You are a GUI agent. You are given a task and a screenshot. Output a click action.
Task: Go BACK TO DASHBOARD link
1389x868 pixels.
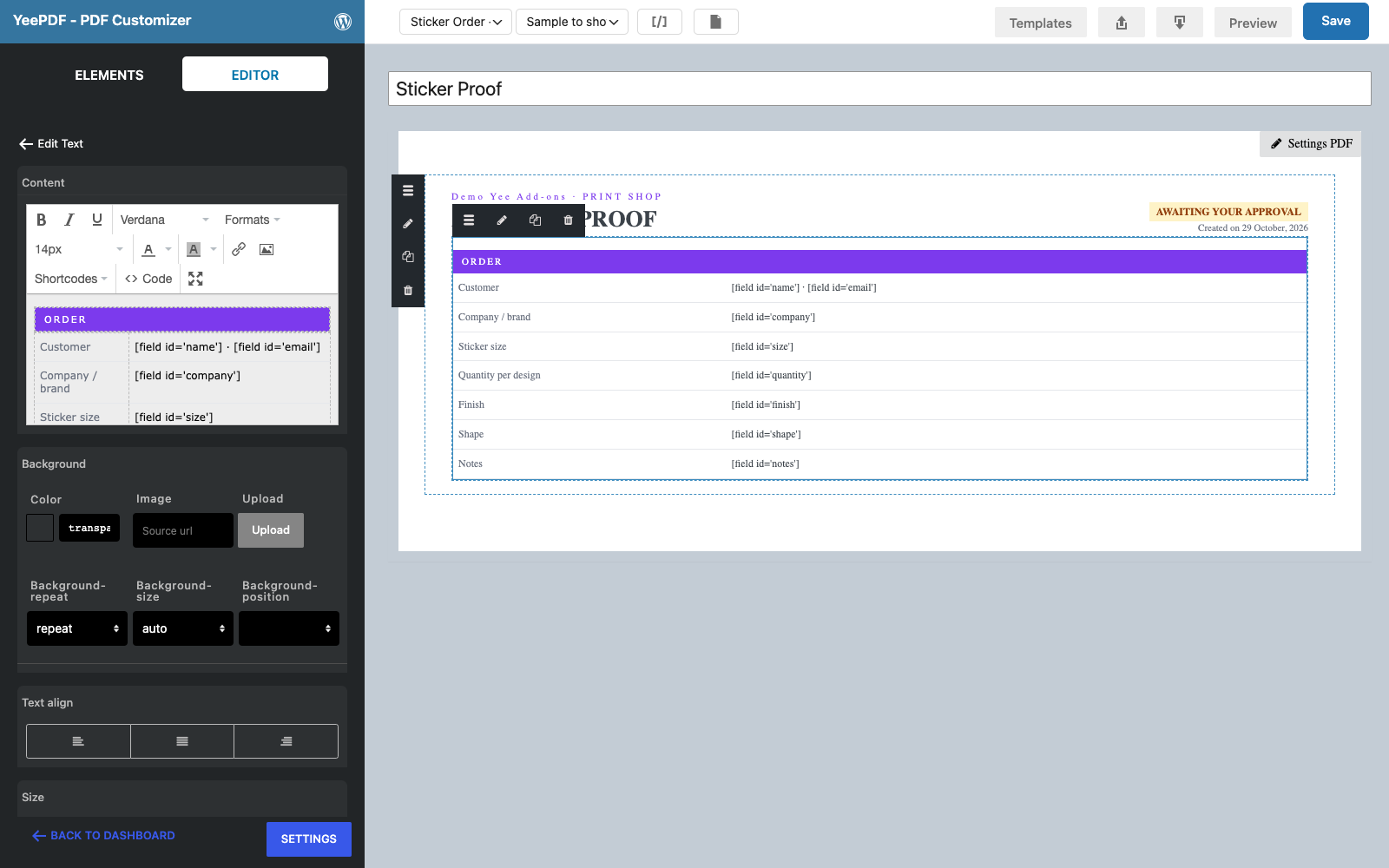104,835
